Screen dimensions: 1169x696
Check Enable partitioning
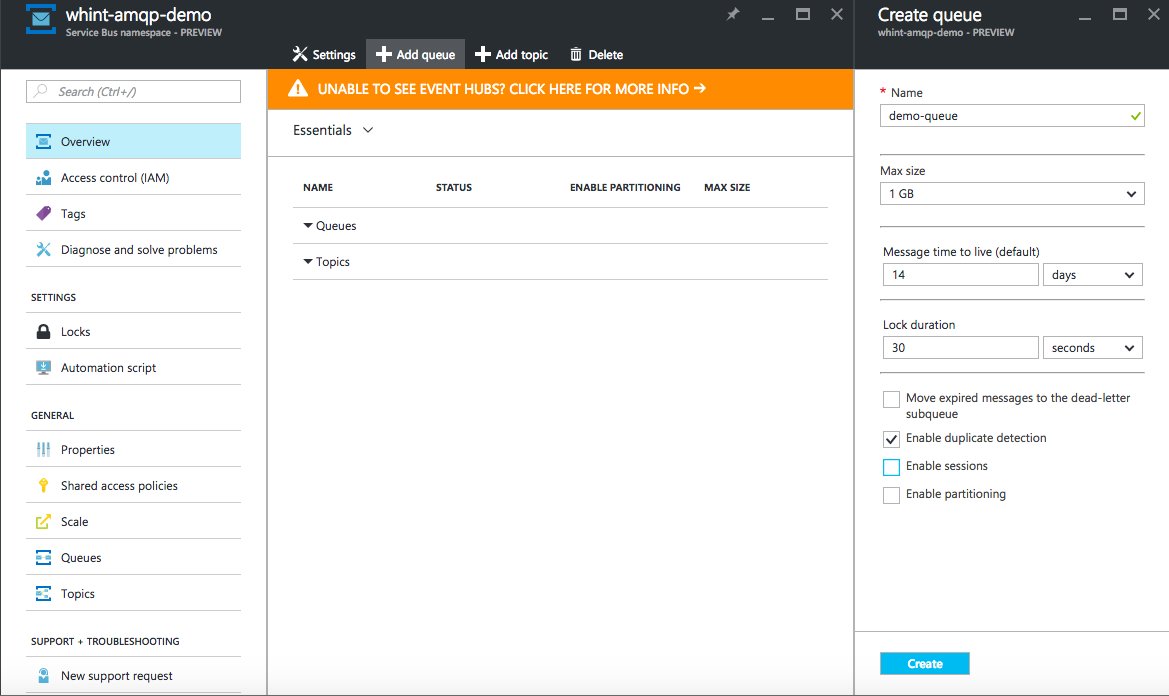pyautogui.click(x=891, y=494)
